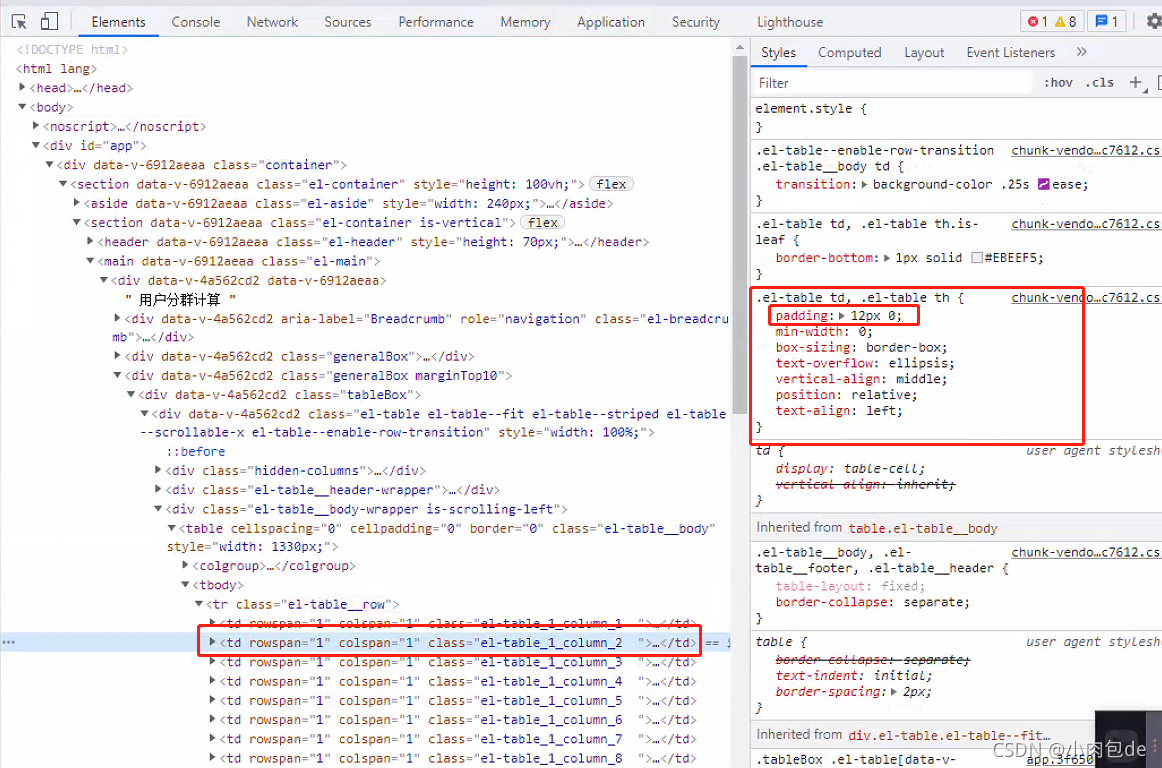This screenshot has width=1162, height=768.
Task: Select the Styles pane tab
Action: click(x=778, y=52)
